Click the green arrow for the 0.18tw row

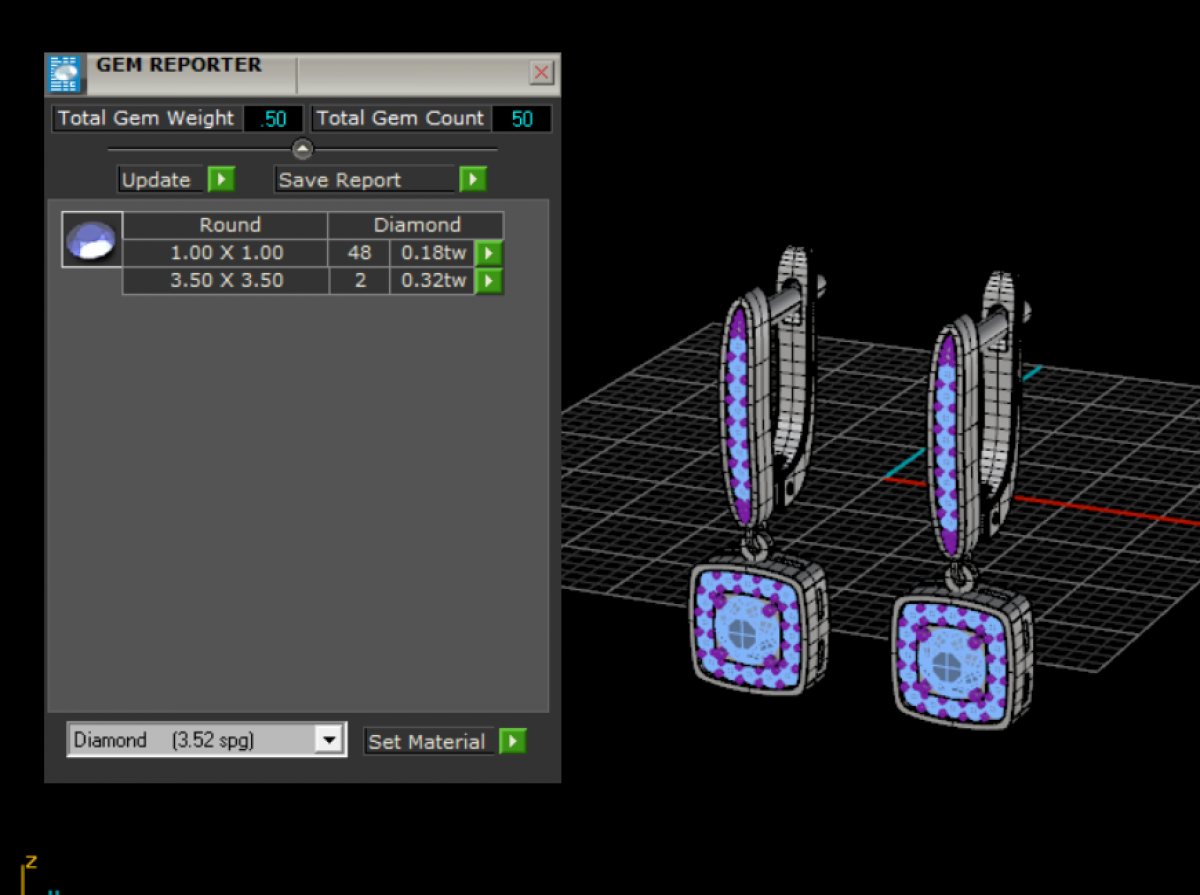(x=488, y=253)
